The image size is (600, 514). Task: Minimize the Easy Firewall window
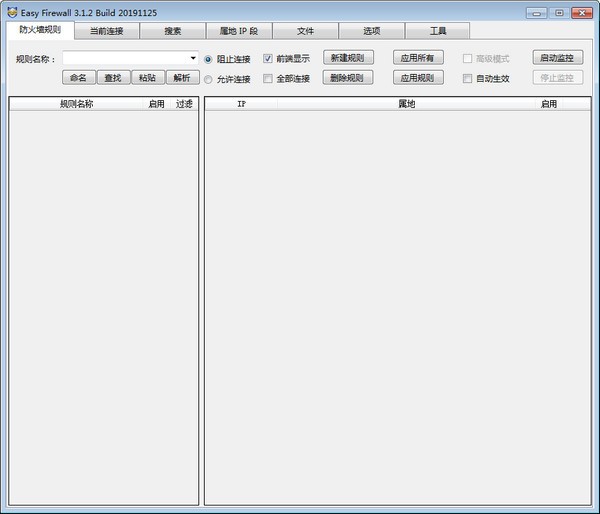(536, 13)
